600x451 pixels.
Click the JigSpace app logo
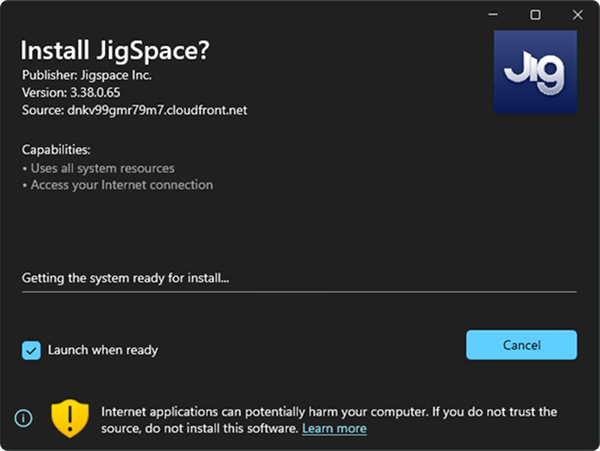tap(535, 72)
